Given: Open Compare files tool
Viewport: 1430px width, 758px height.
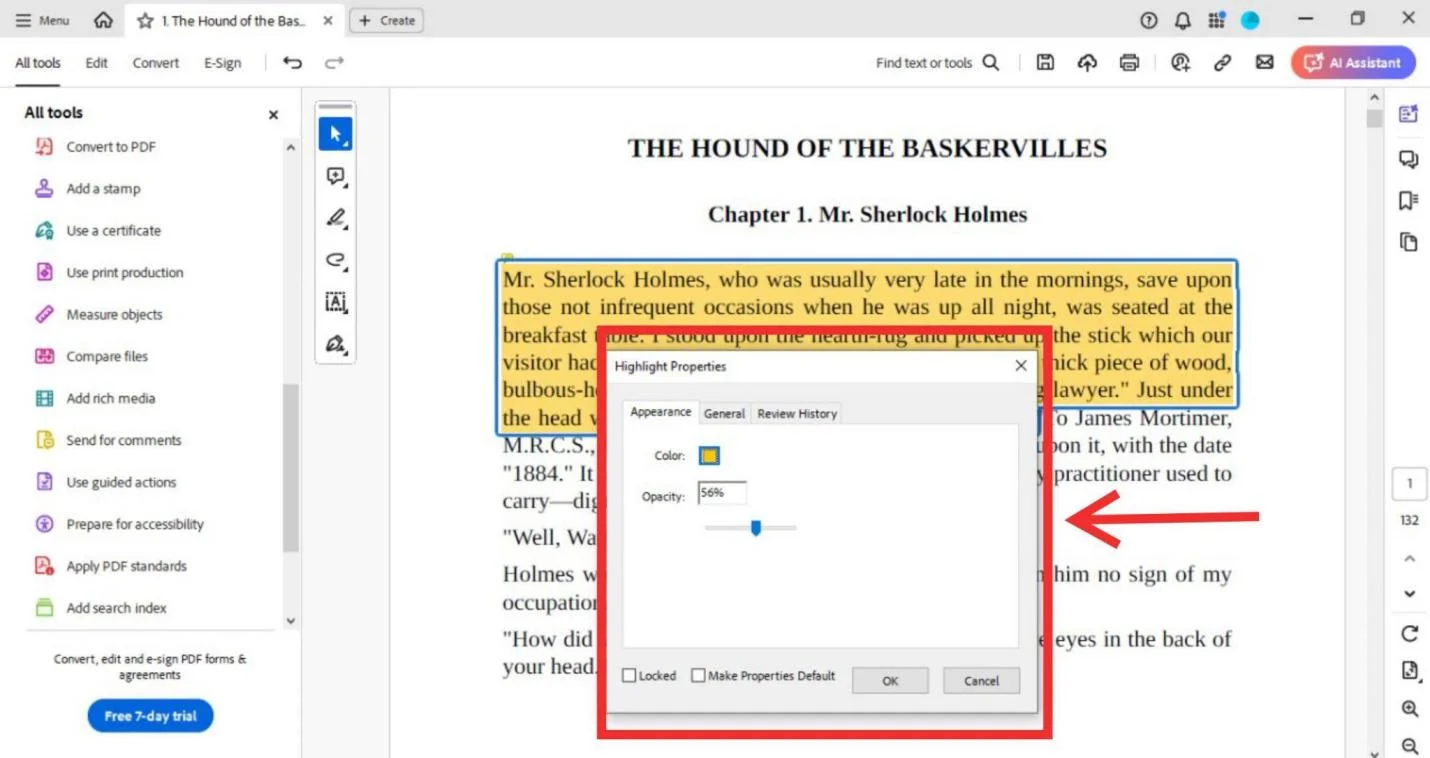Looking at the screenshot, I should (x=107, y=357).
